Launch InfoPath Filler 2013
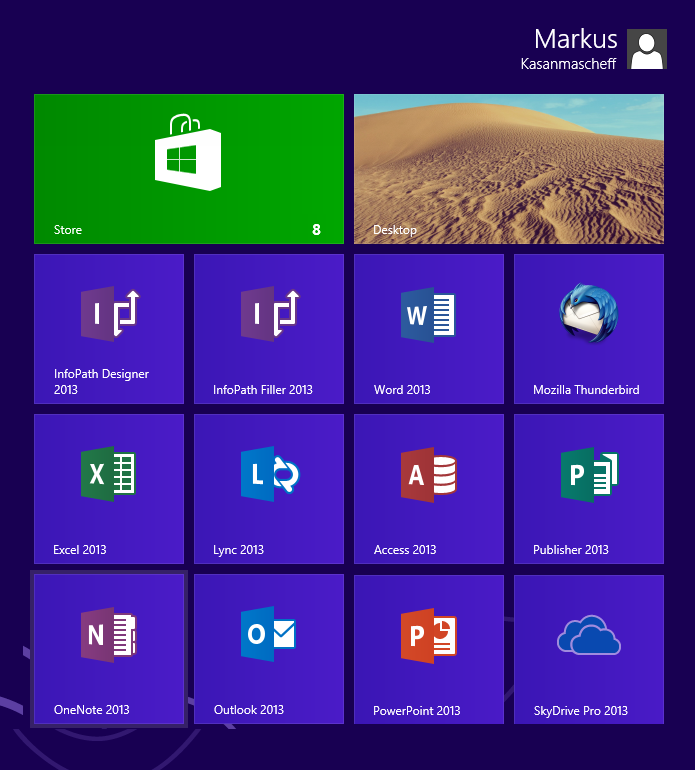The image size is (695, 770). [x=269, y=329]
